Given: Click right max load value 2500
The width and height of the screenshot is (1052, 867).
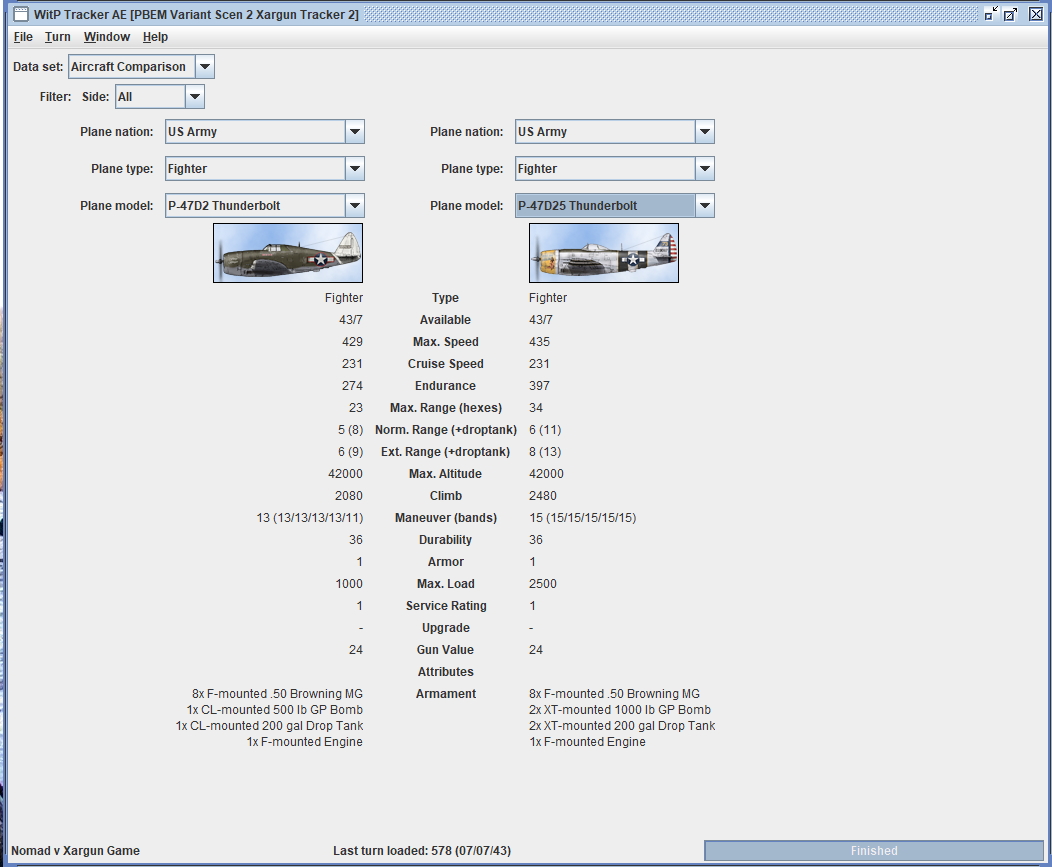Looking at the screenshot, I should click(x=543, y=584).
